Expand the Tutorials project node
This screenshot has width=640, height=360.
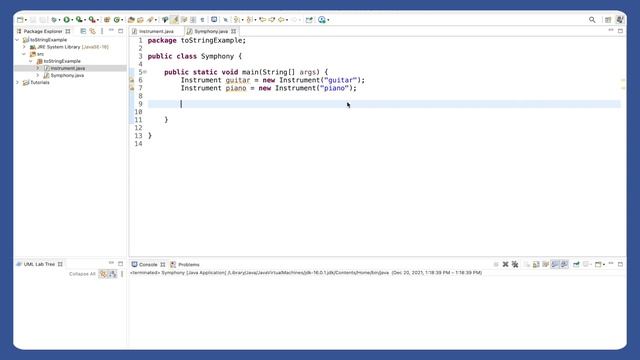(x=17, y=82)
